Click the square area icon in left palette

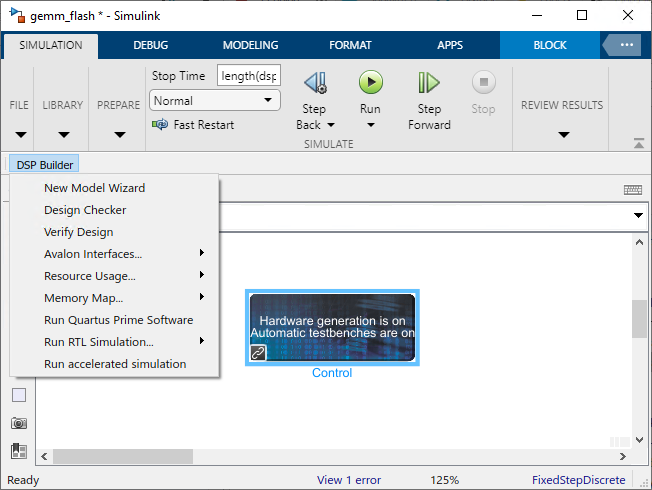(x=19, y=395)
